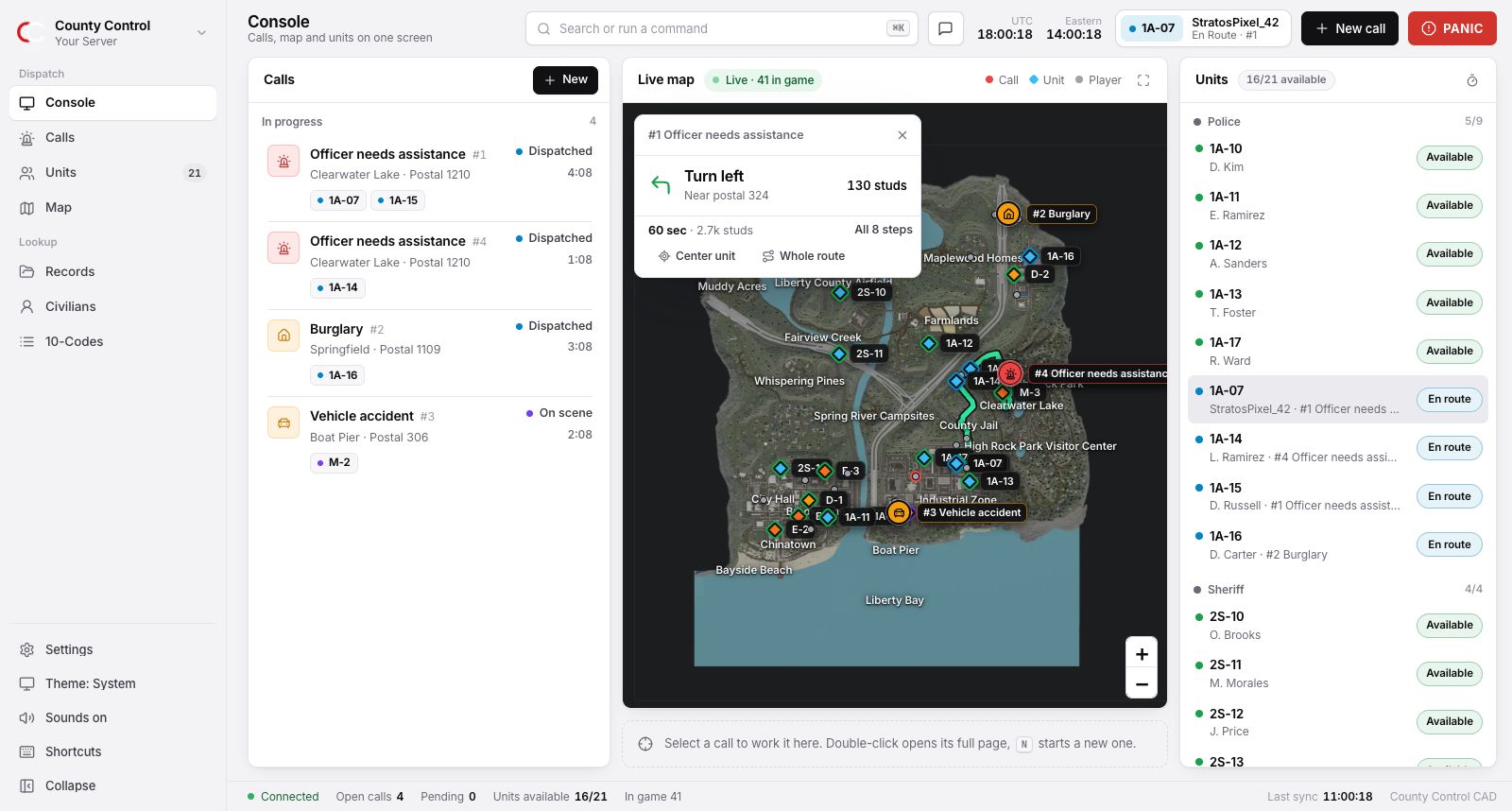Collapse the sidebar

click(112, 785)
